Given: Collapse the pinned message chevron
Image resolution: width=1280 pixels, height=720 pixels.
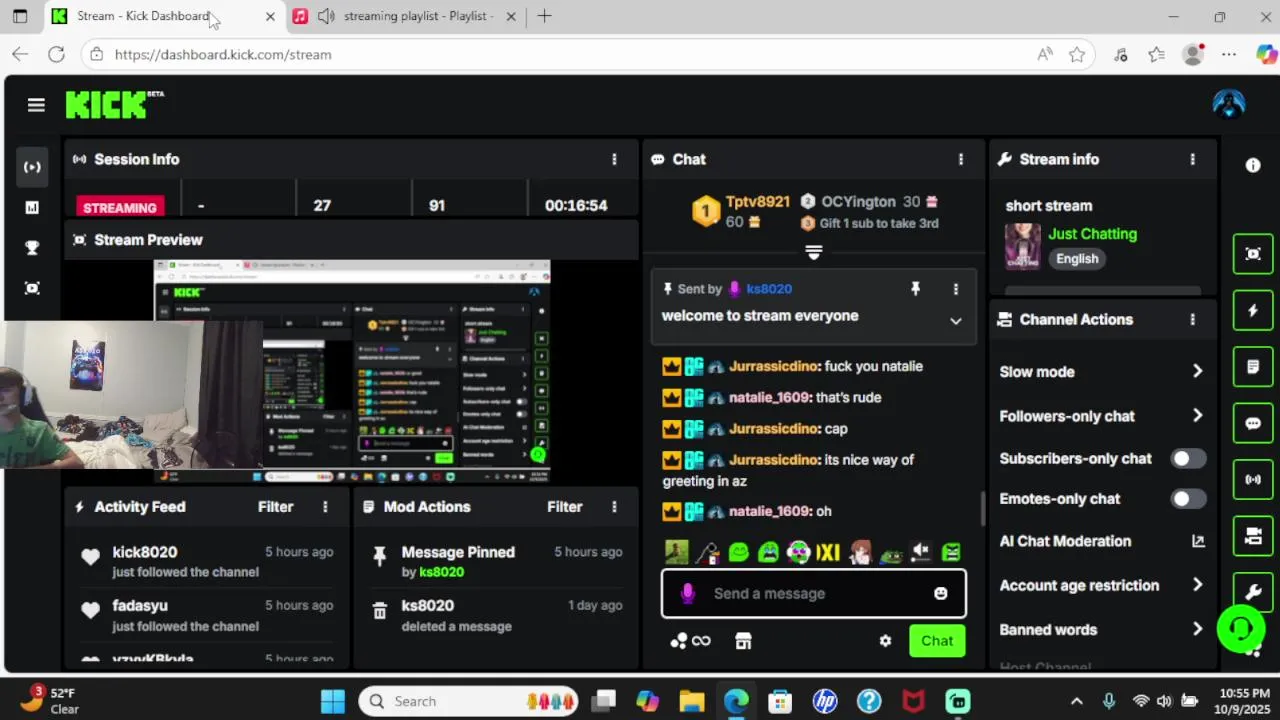Looking at the screenshot, I should (x=955, y=321).
